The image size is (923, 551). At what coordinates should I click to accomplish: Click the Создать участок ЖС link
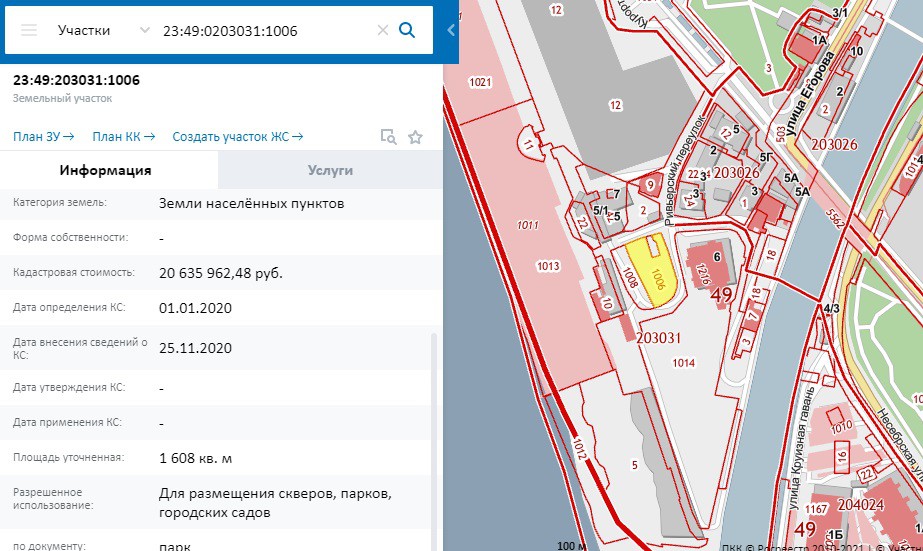tap(237, 137)
